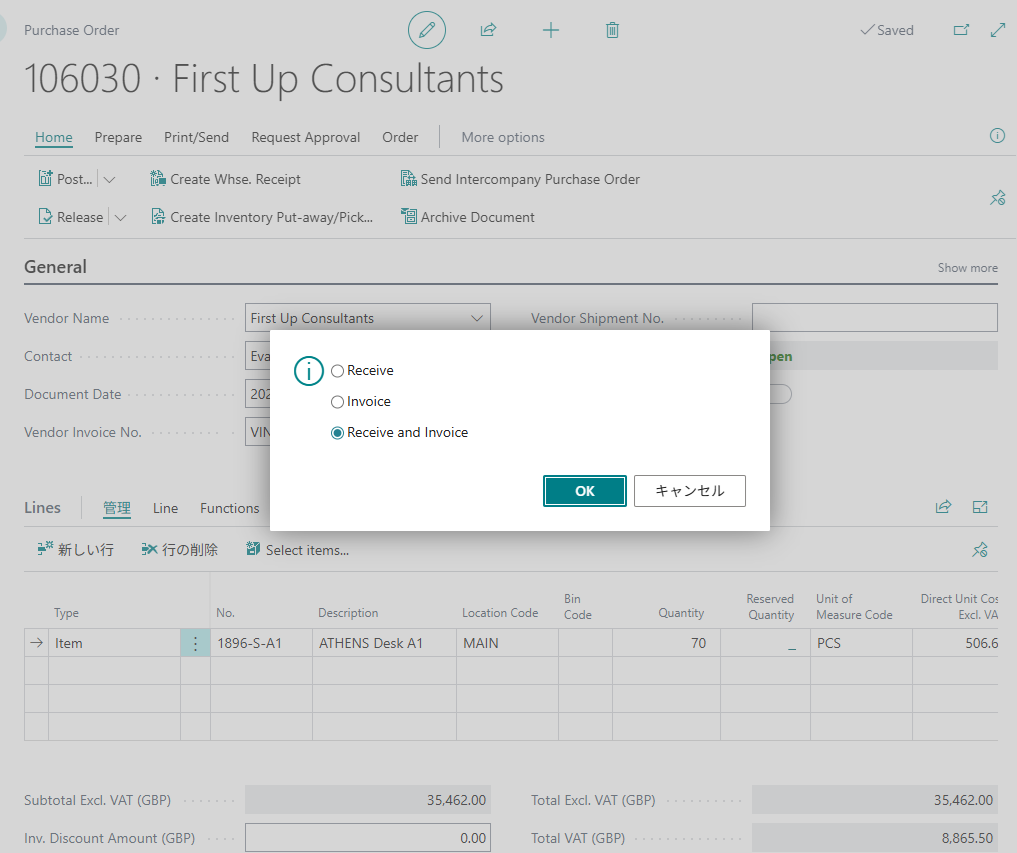Open the Request Approval tab
This screenshot has height=853, width=1017.
305,137
